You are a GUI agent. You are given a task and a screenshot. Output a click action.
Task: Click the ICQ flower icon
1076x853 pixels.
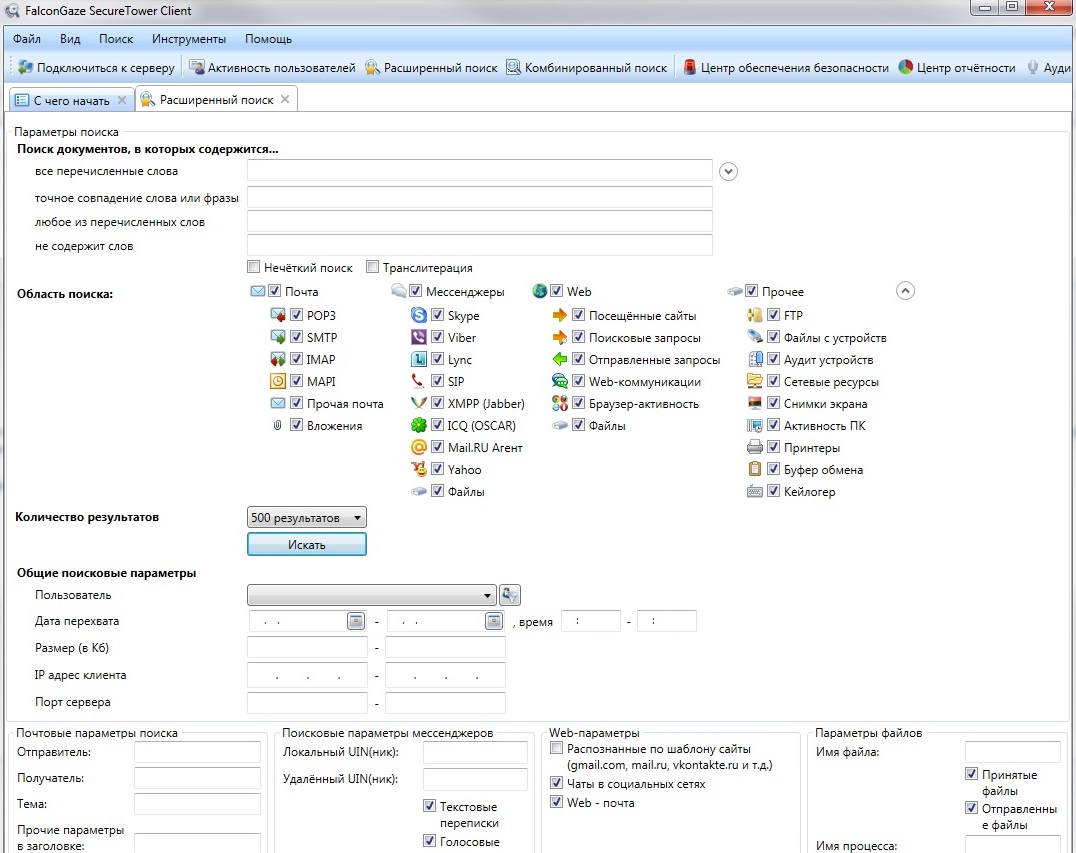(x=419, y=425)
